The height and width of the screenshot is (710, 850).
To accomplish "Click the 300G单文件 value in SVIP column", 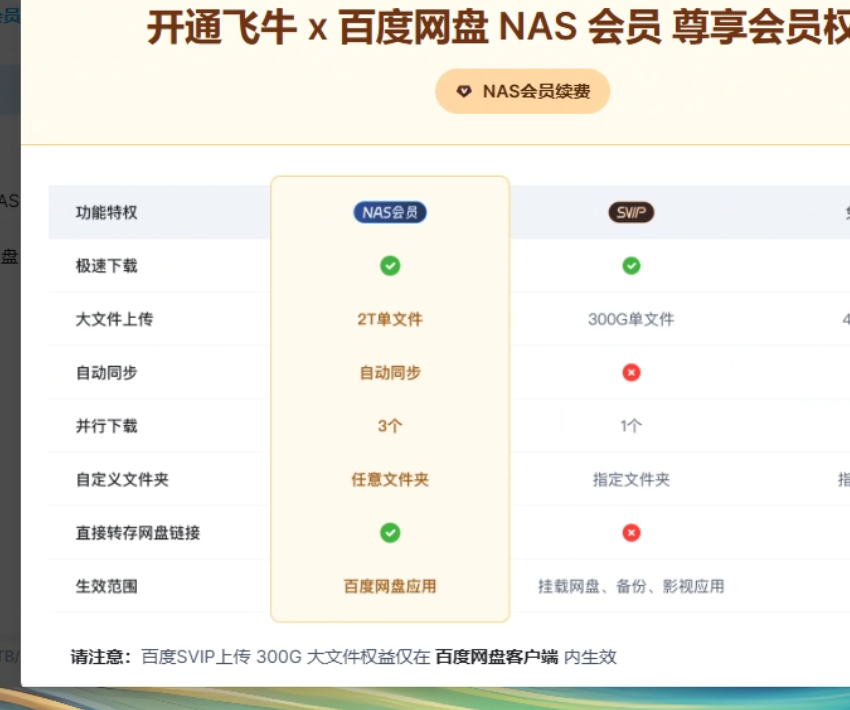I will tap(631, 319).
